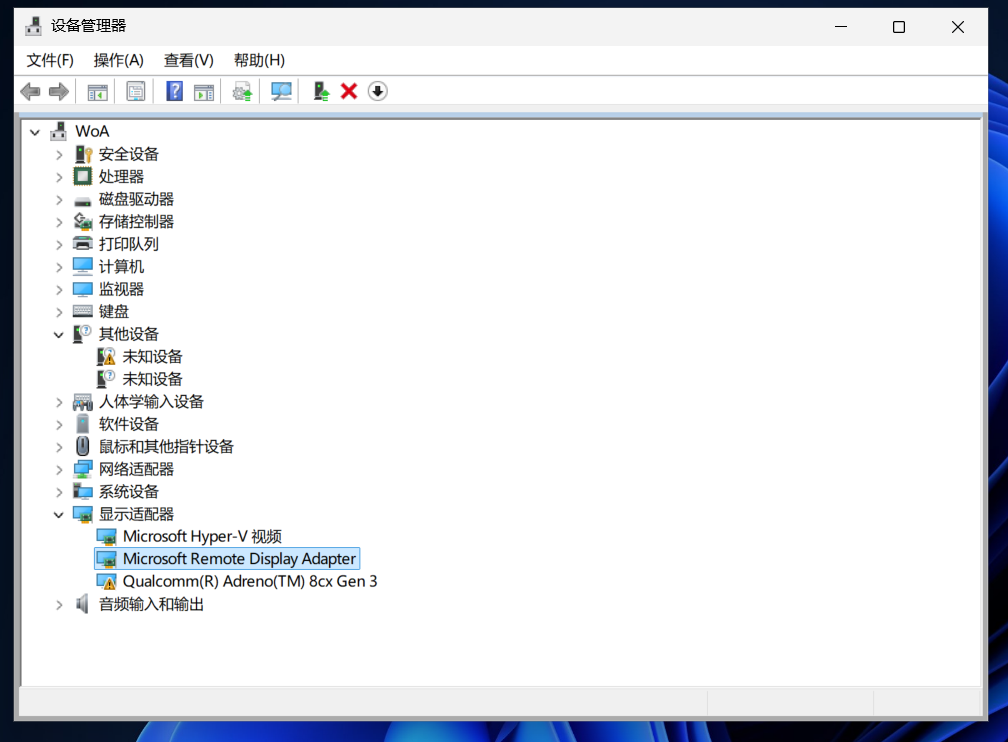This screenshot has width=1008, height=742.
Task: Click the 处理器 chip icon
Action: [x=83, y=176]
